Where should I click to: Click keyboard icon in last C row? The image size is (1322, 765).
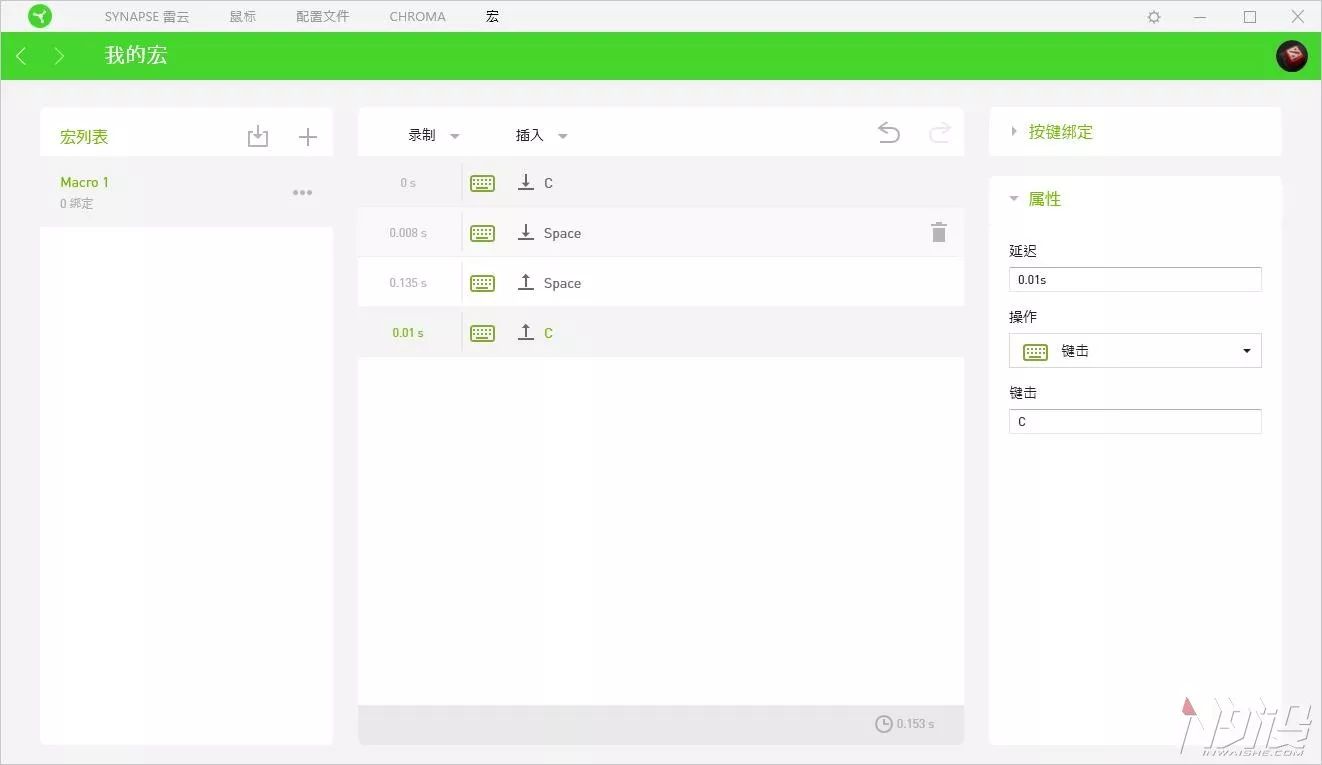click(x=482, y=333)
